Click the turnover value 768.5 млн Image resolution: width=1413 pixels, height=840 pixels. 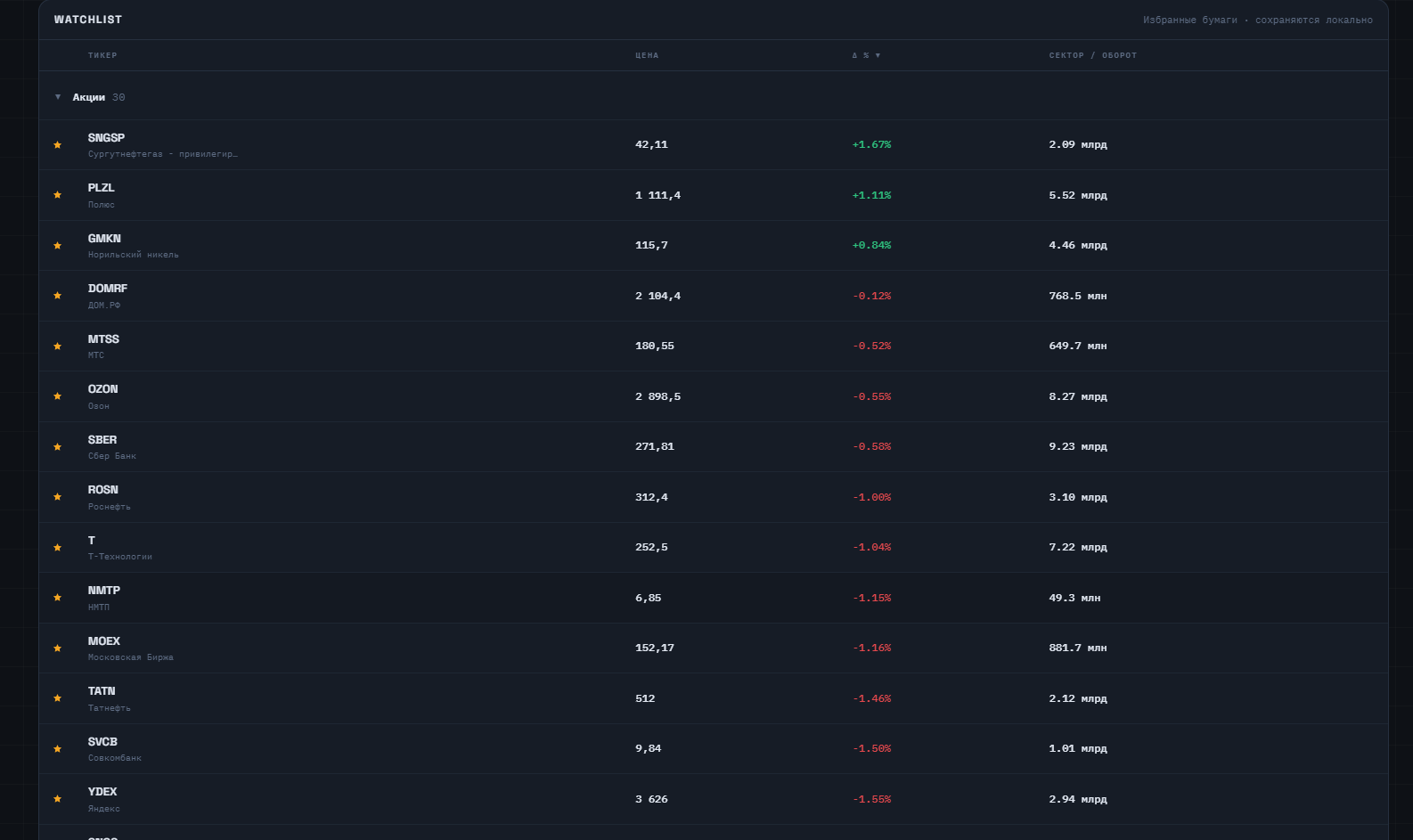(x=1078, y=296)
